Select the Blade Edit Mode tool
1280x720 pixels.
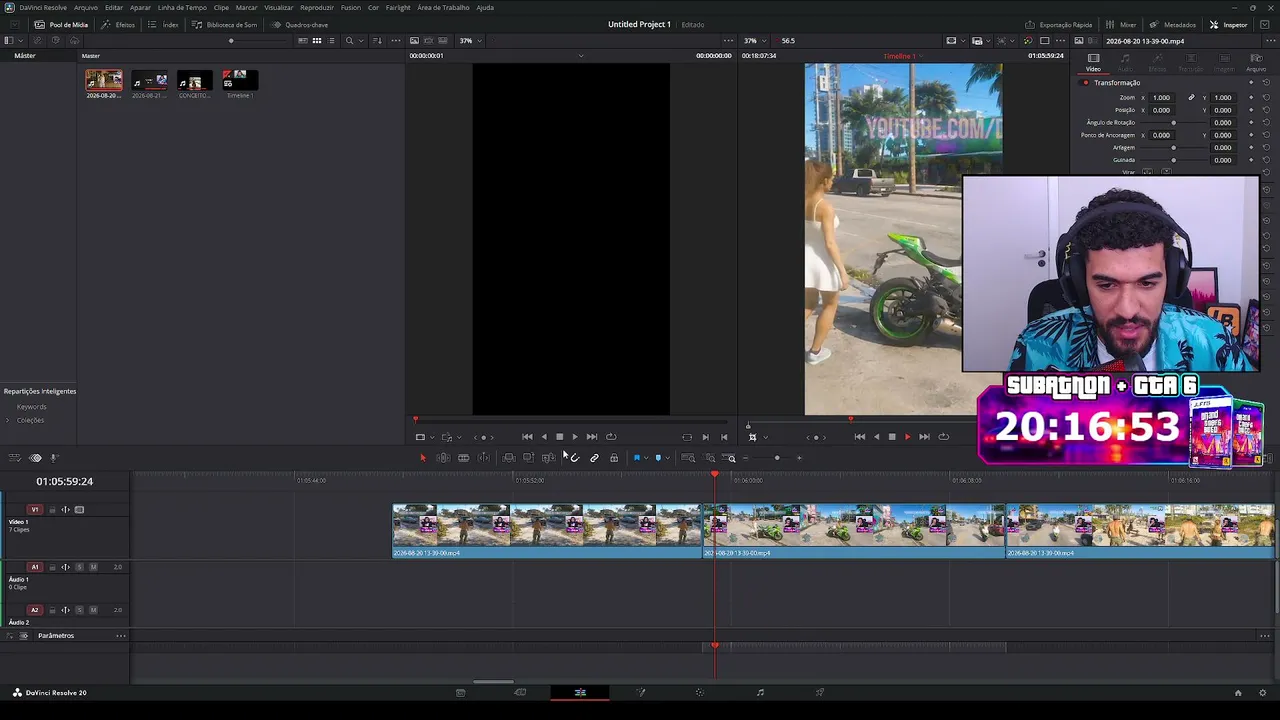pyautogui.click(x=484, y=458)
